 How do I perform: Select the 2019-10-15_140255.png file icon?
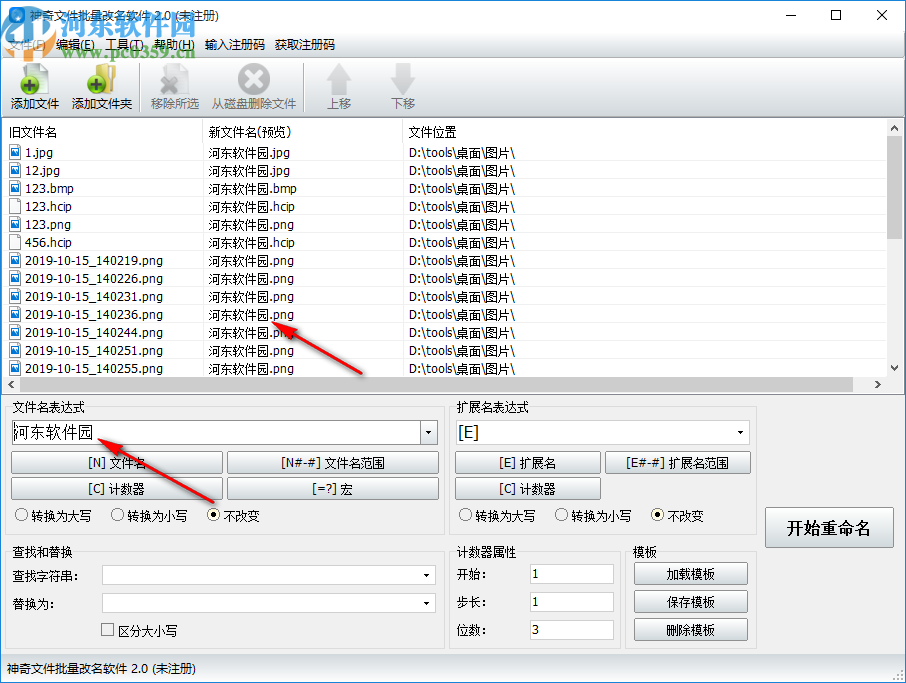click(16, 368)
